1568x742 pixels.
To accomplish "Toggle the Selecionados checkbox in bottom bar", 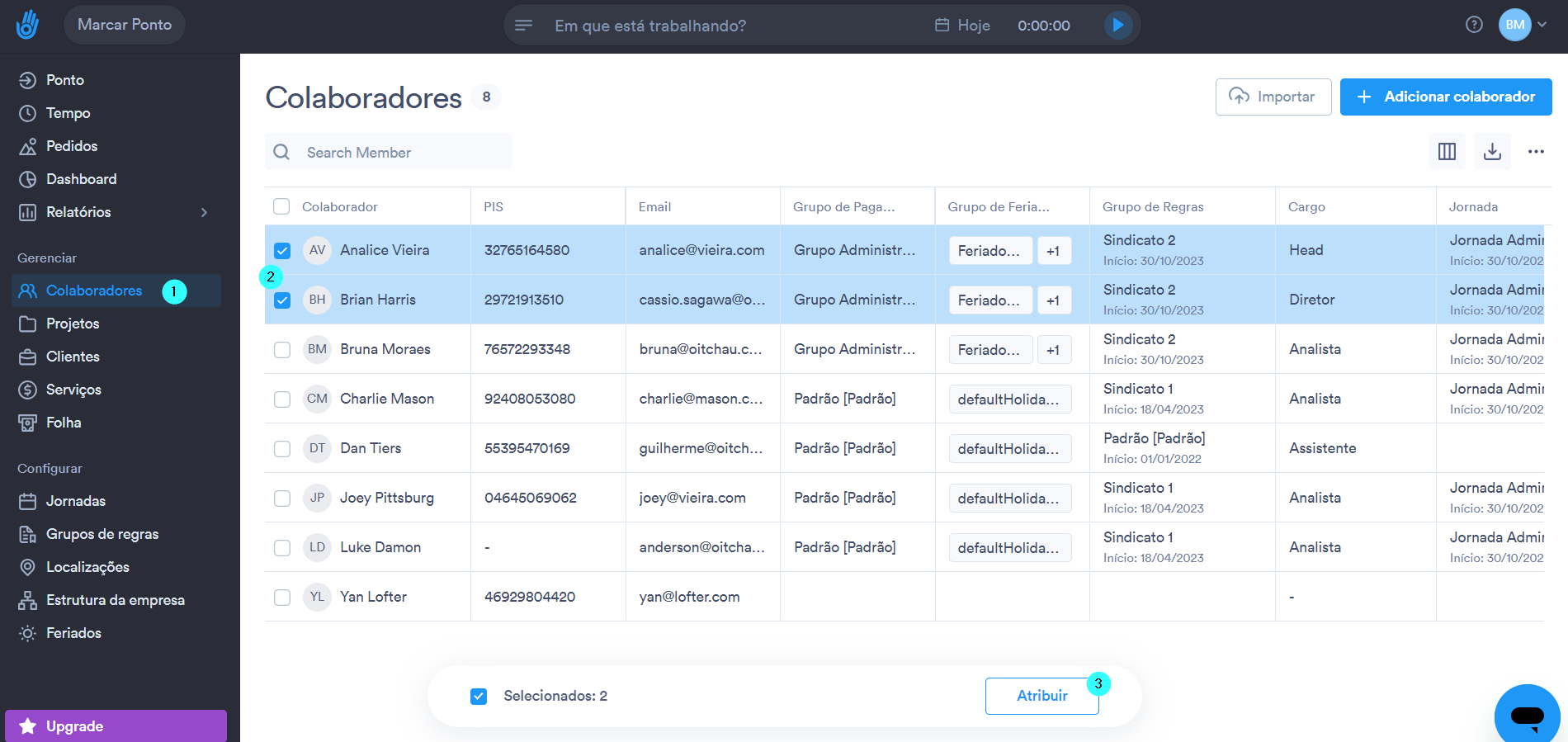I will pos(479,696).
